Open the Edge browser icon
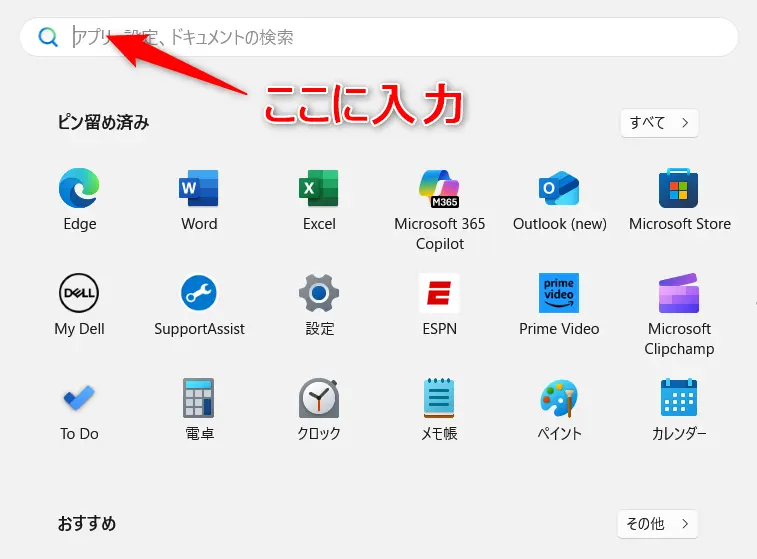Screen dimensions: 757x559 coord(79,188)
